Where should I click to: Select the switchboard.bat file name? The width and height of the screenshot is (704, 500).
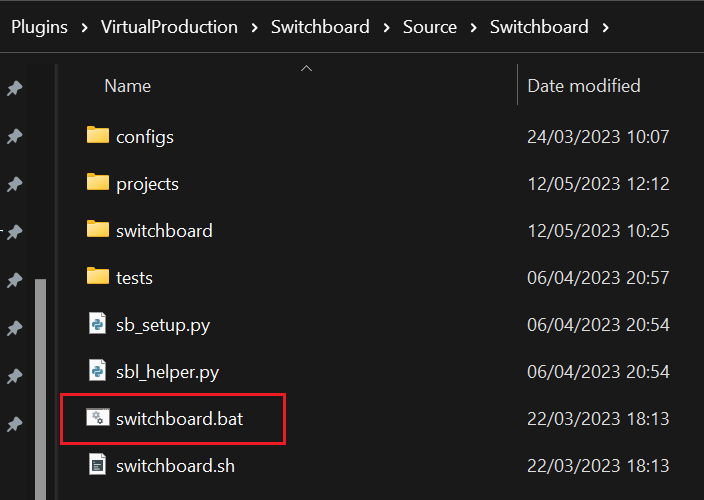click(x=179, y=419)
